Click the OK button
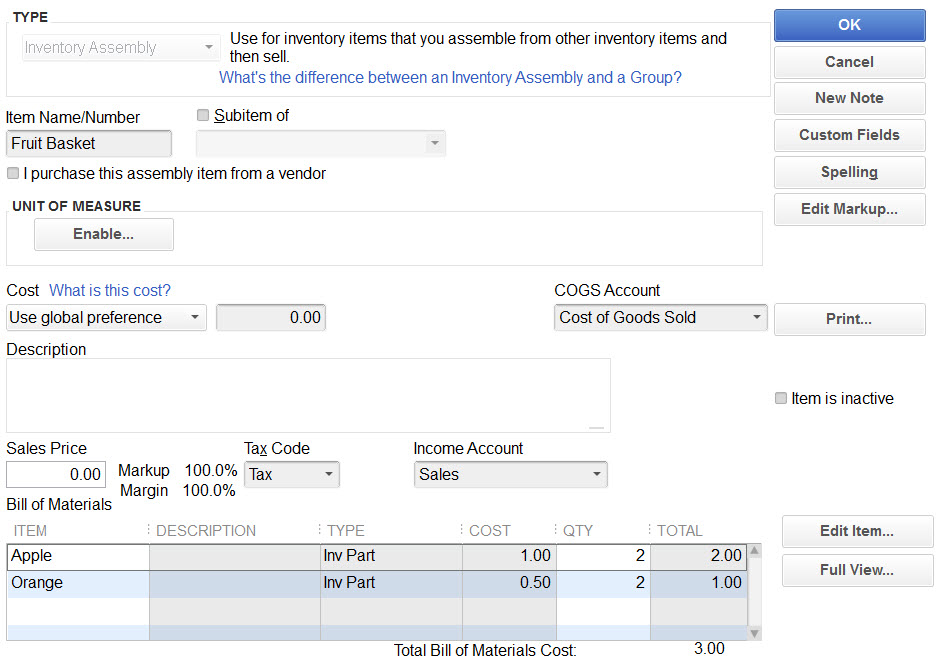The height and width of the screenshot is (663, 942). click(x=849, y=25)
